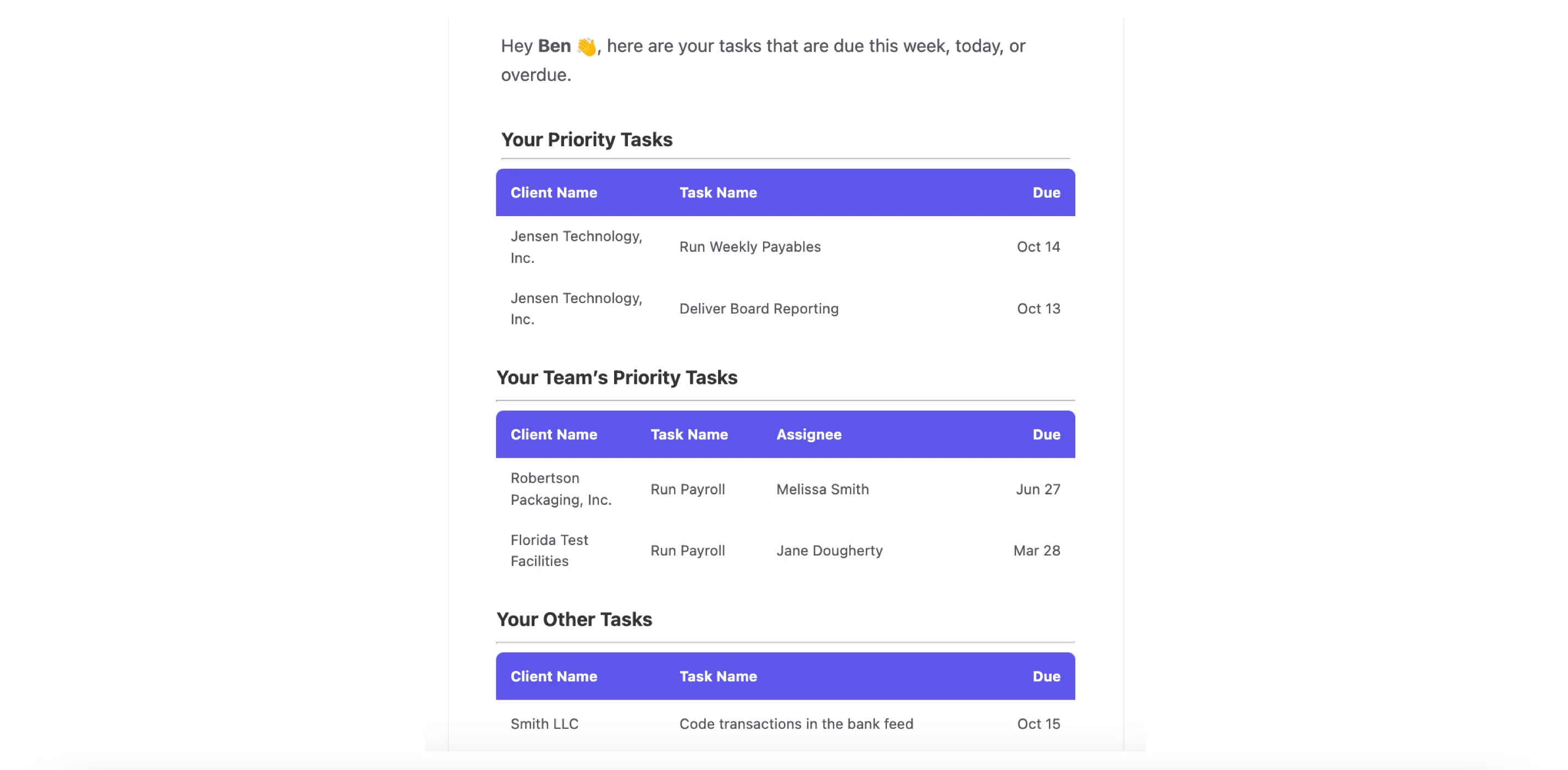This screenshot has width=1568, height=770.
Task: Open the Run Weekly Payables task
Action: tap(750, 246)
